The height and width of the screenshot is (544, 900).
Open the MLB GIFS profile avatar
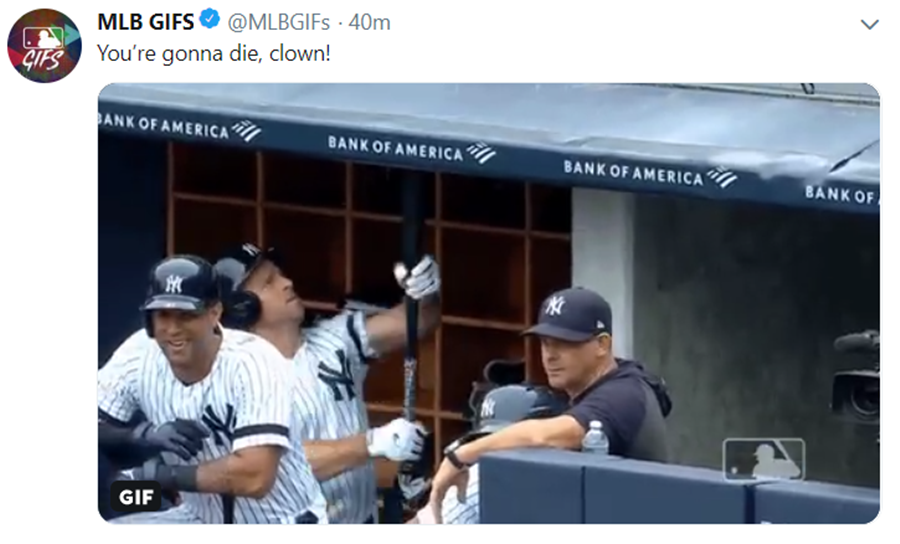(x=44, y=45)
